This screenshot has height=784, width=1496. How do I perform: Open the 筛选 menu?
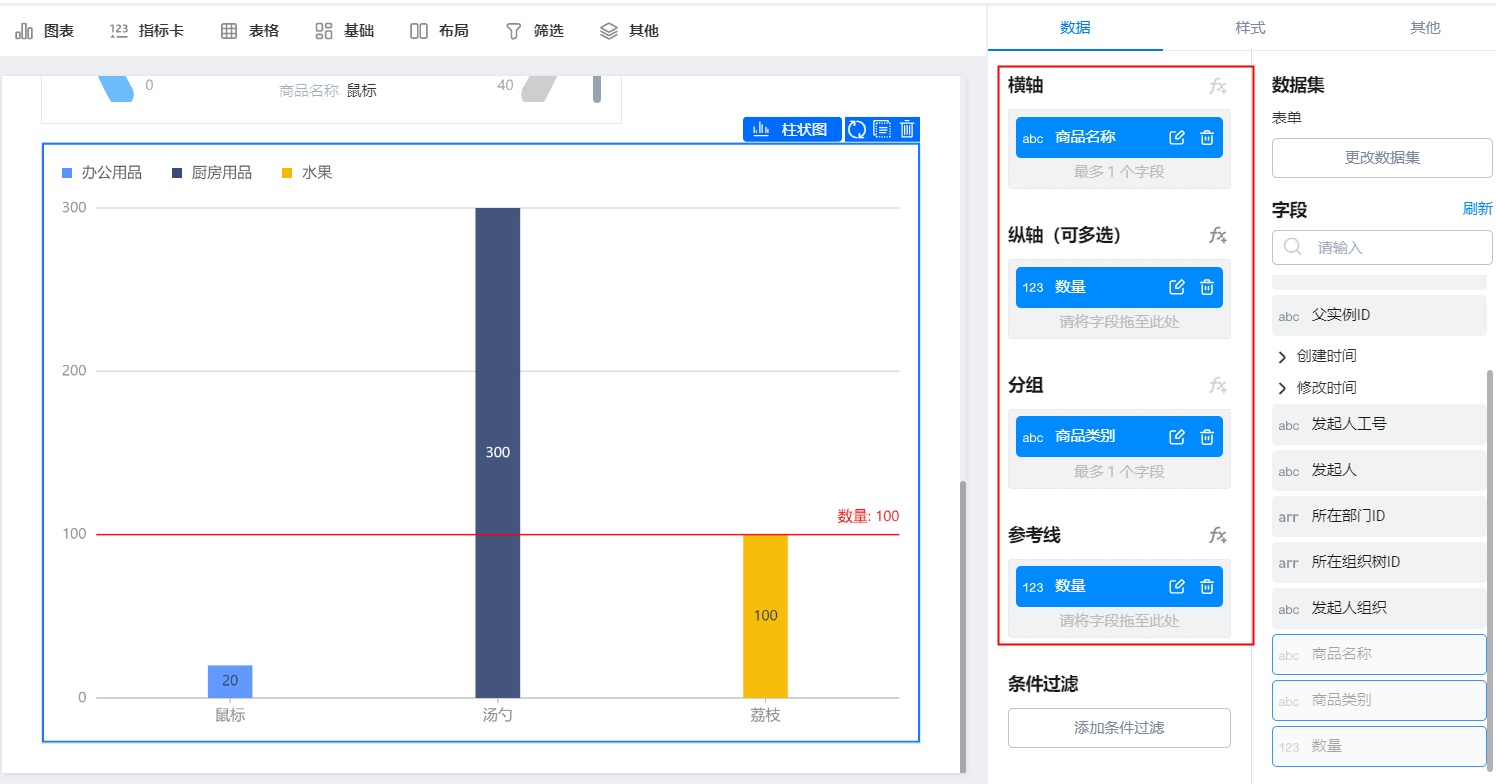tap(534, 31)
